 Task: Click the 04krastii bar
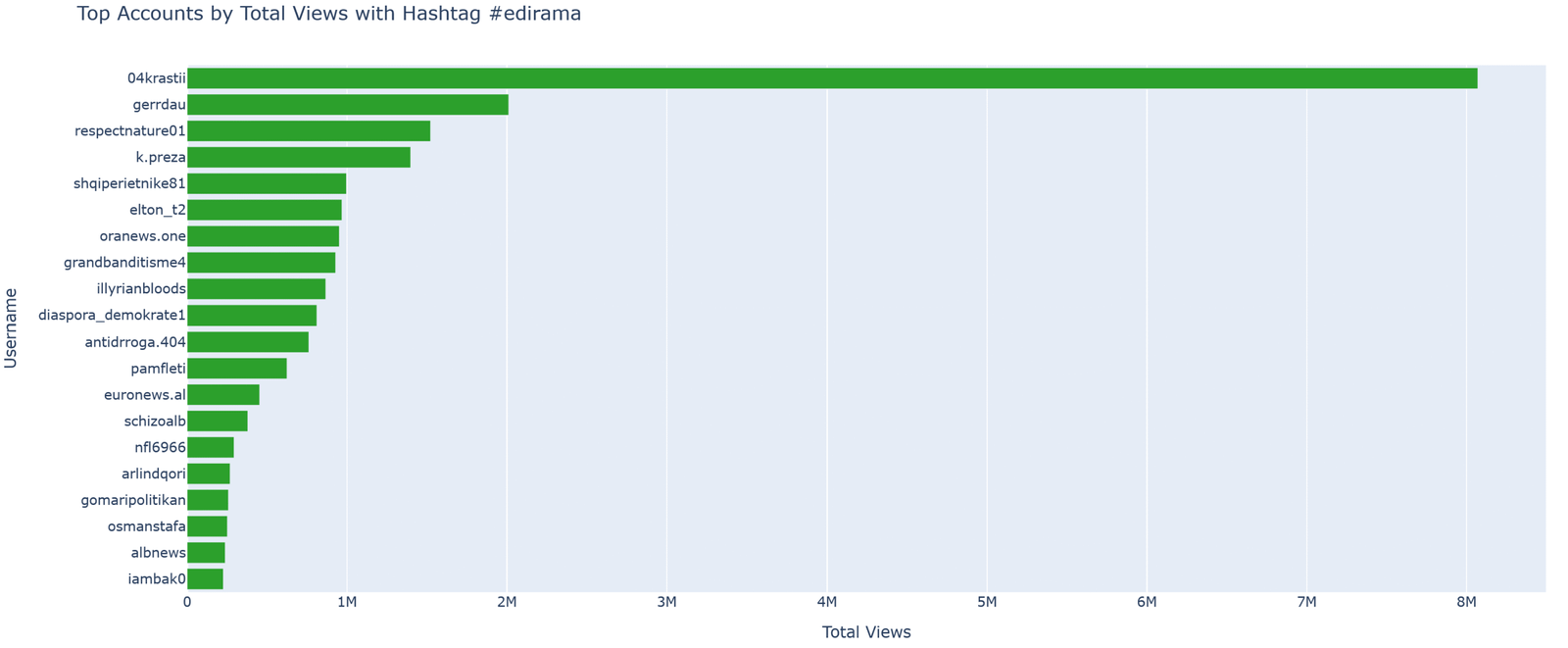point(831,78)
